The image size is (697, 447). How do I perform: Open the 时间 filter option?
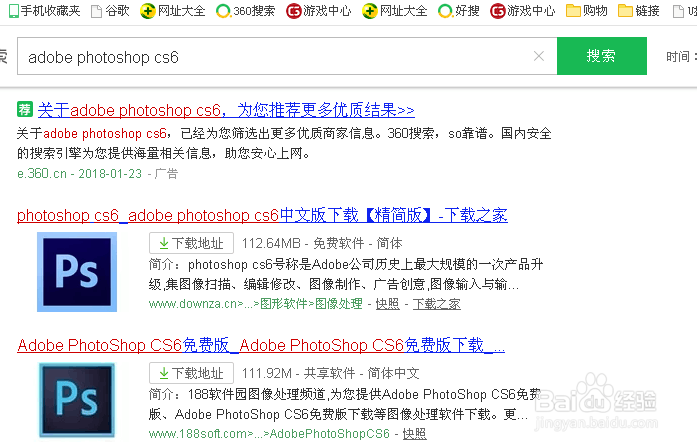[x=679, y=57]
